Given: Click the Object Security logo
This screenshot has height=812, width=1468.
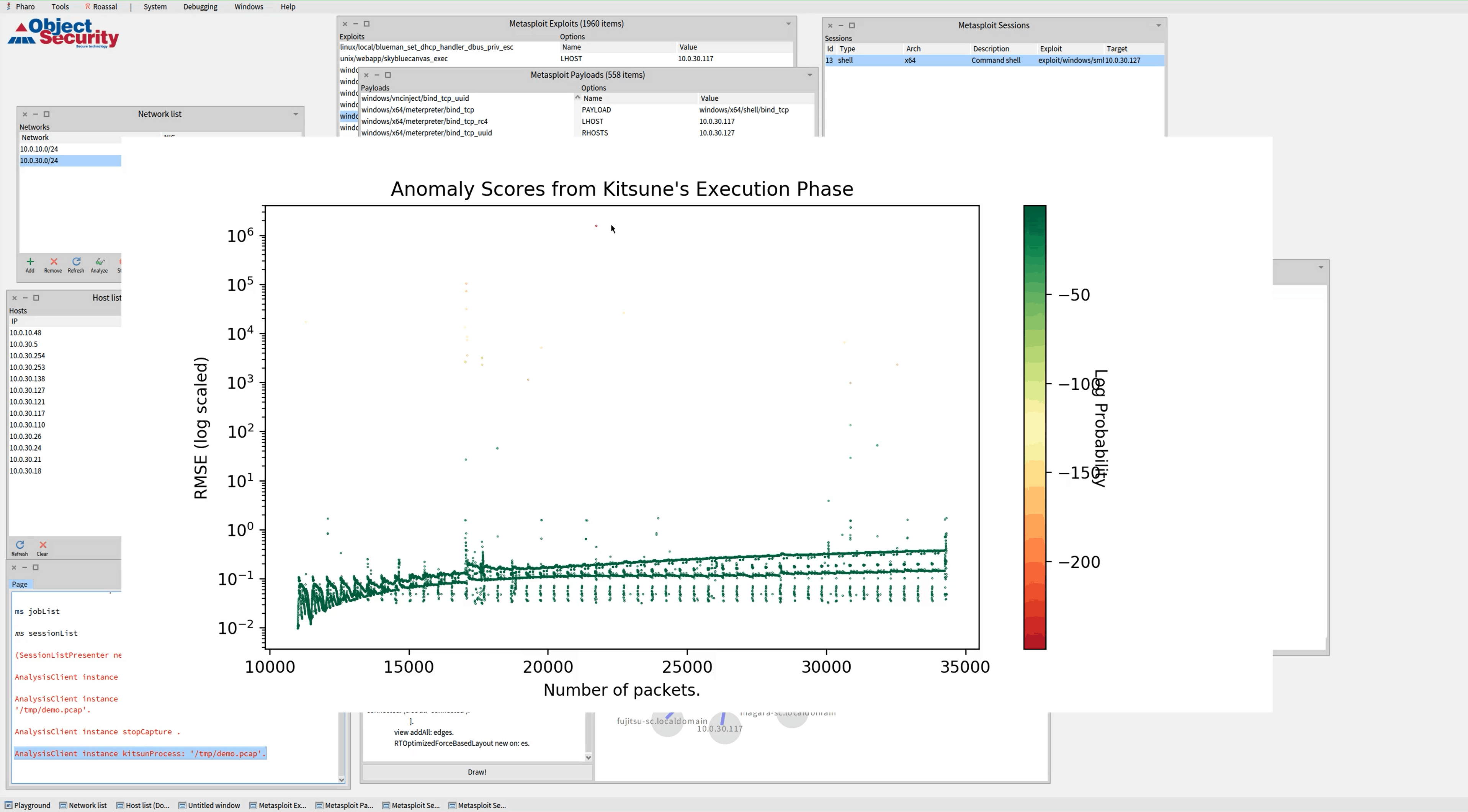Looking at the screenshot, I should (x=63, y=33).
